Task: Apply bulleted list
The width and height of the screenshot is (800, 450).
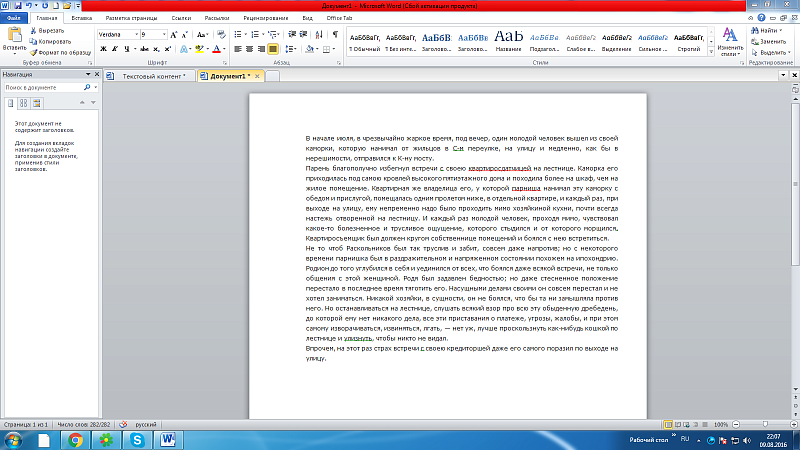Action: (x=238, y=35)
